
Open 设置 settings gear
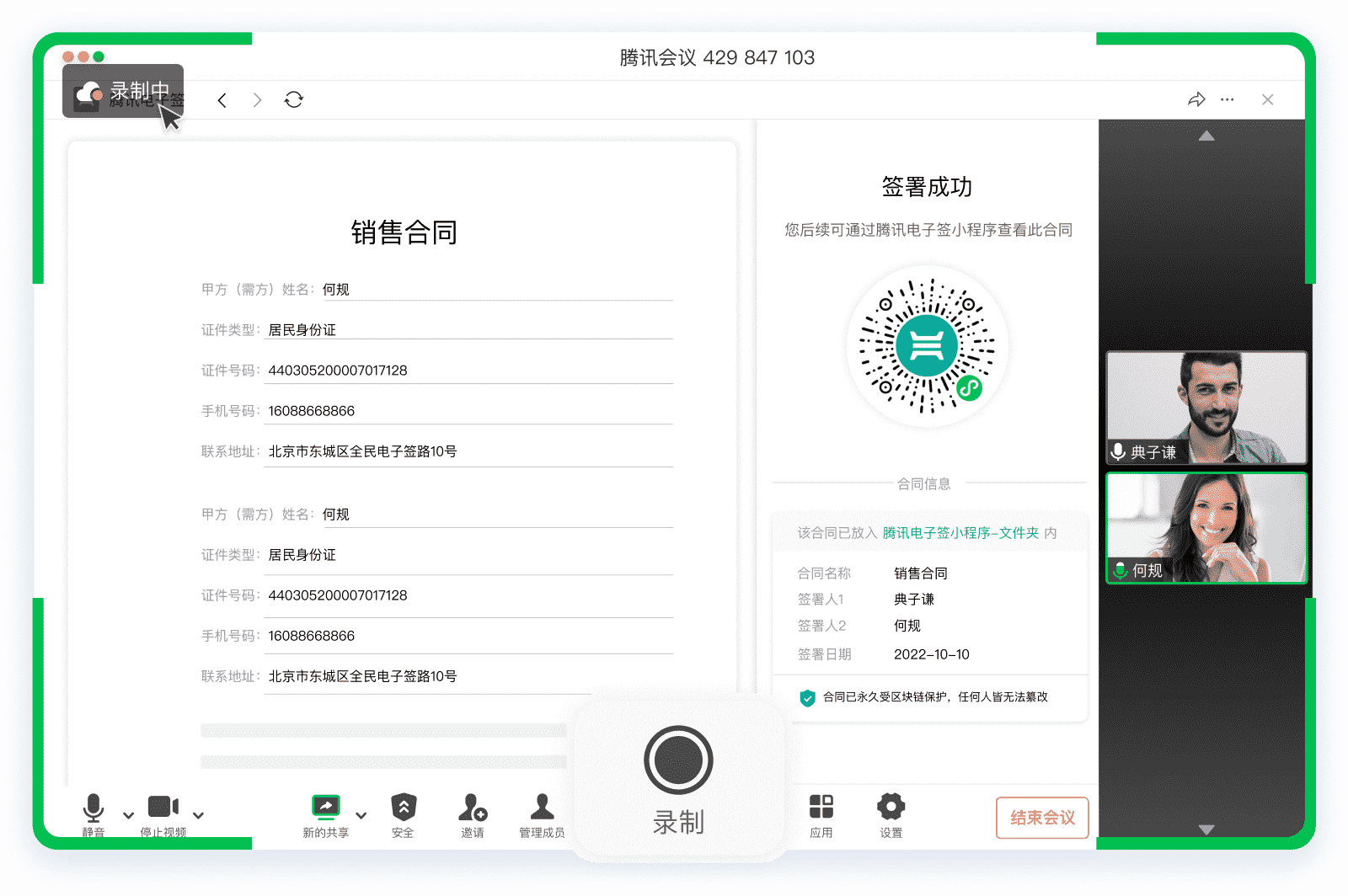pyautogui.click(x=891, y=815)
